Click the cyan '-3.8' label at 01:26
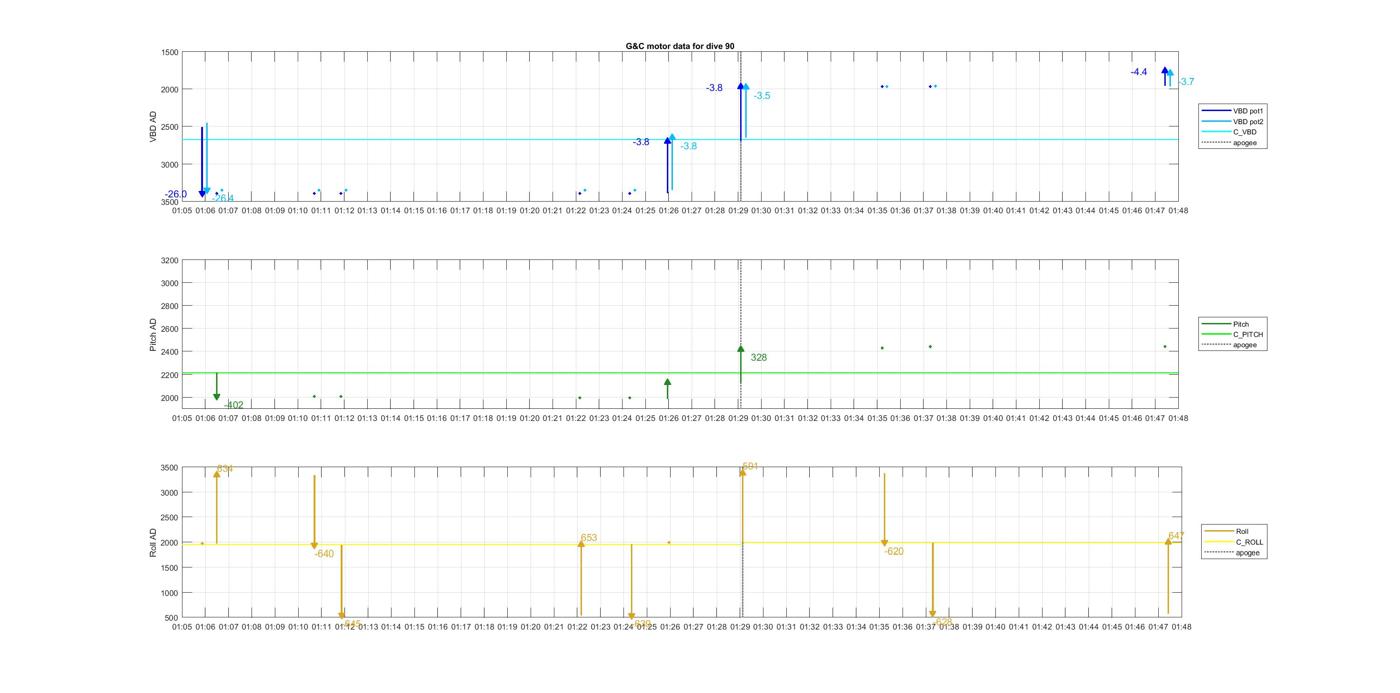 coord(689,146)
